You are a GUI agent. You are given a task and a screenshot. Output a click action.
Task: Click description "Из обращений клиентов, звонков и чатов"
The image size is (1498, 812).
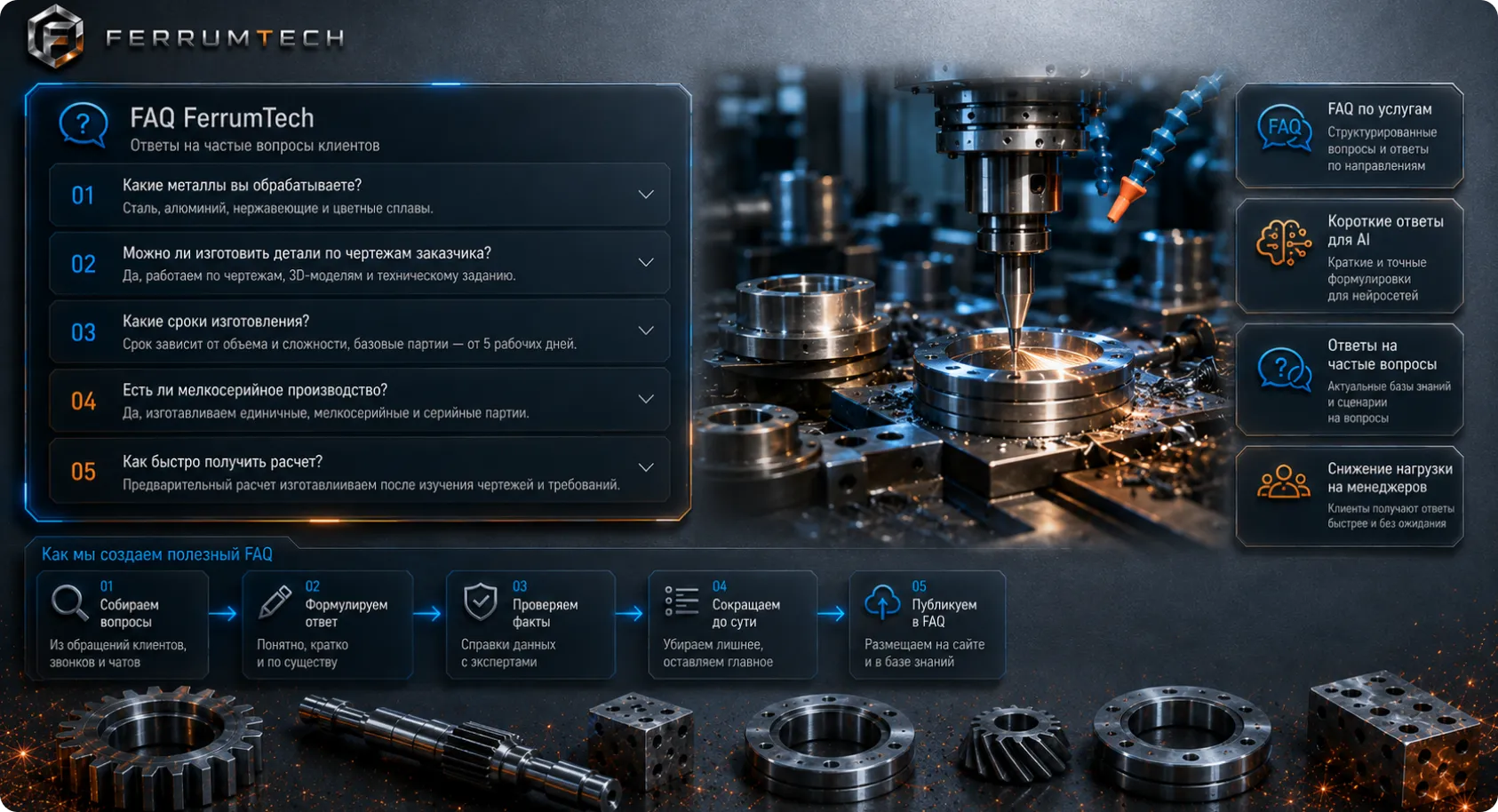[118, 654]
